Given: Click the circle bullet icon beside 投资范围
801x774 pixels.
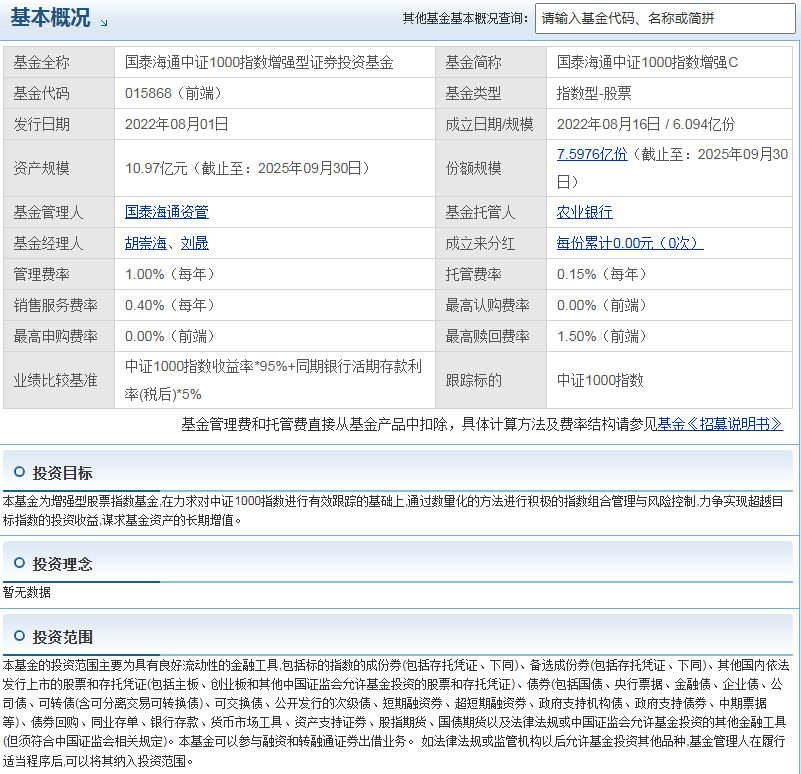Looking at the screenshot, I should 19,636.
